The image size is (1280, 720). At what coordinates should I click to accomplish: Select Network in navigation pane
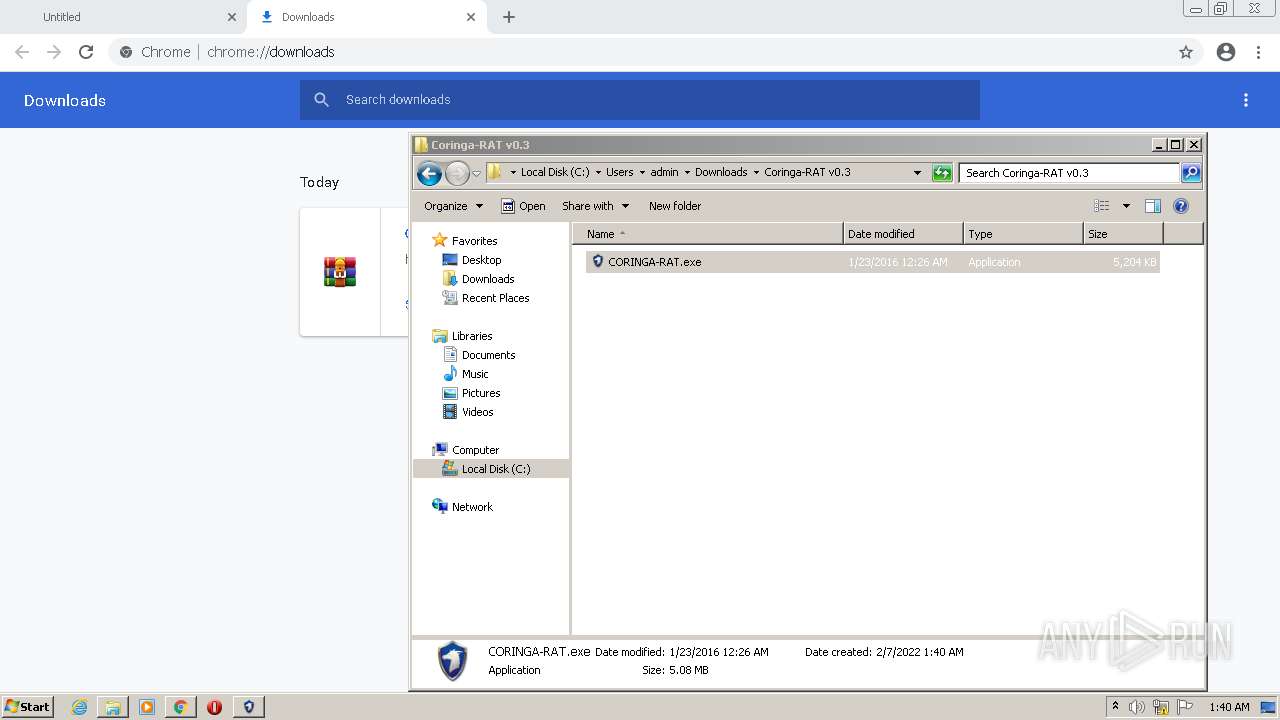pos(462,507)
